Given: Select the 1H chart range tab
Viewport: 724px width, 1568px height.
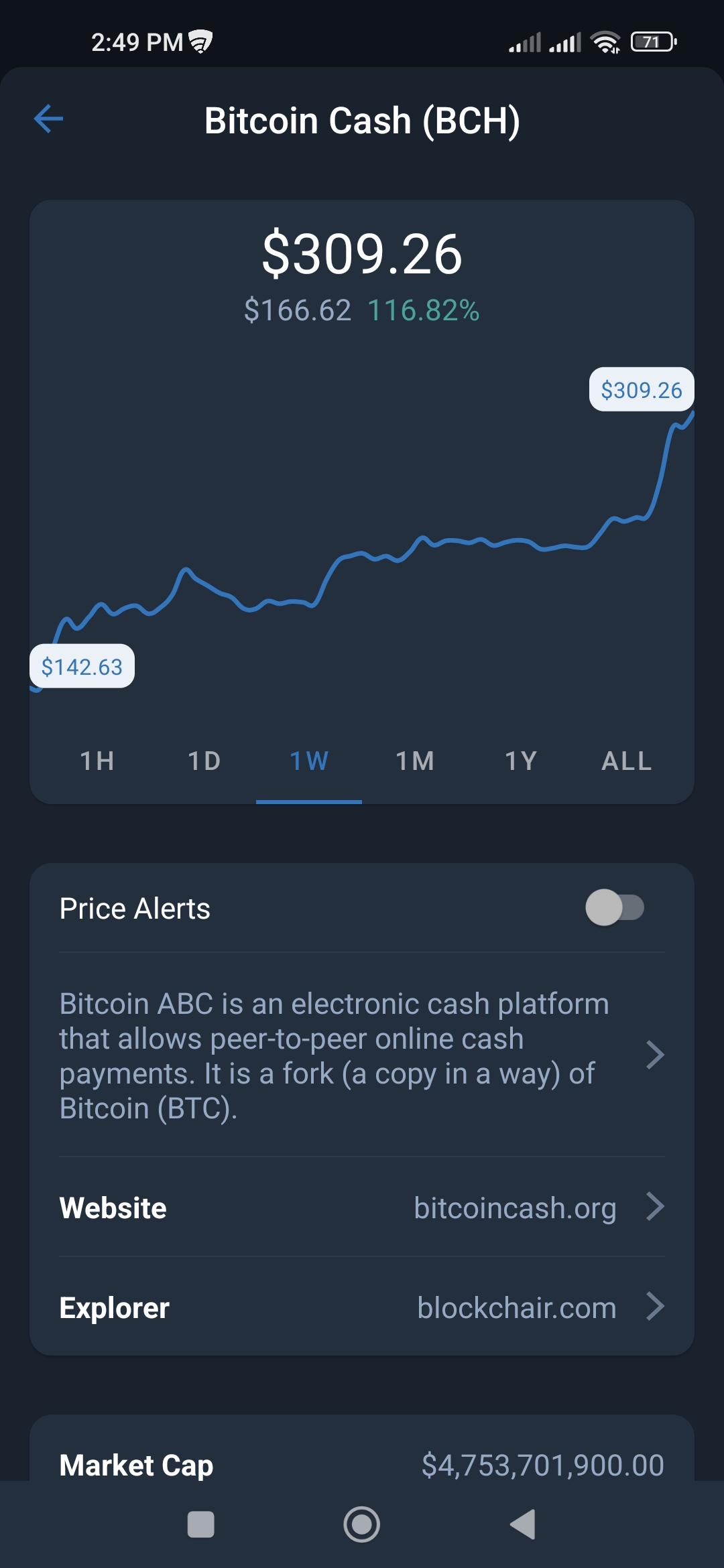Looking at the screenshot, I should pyautogui.click(x=97, y=761).
